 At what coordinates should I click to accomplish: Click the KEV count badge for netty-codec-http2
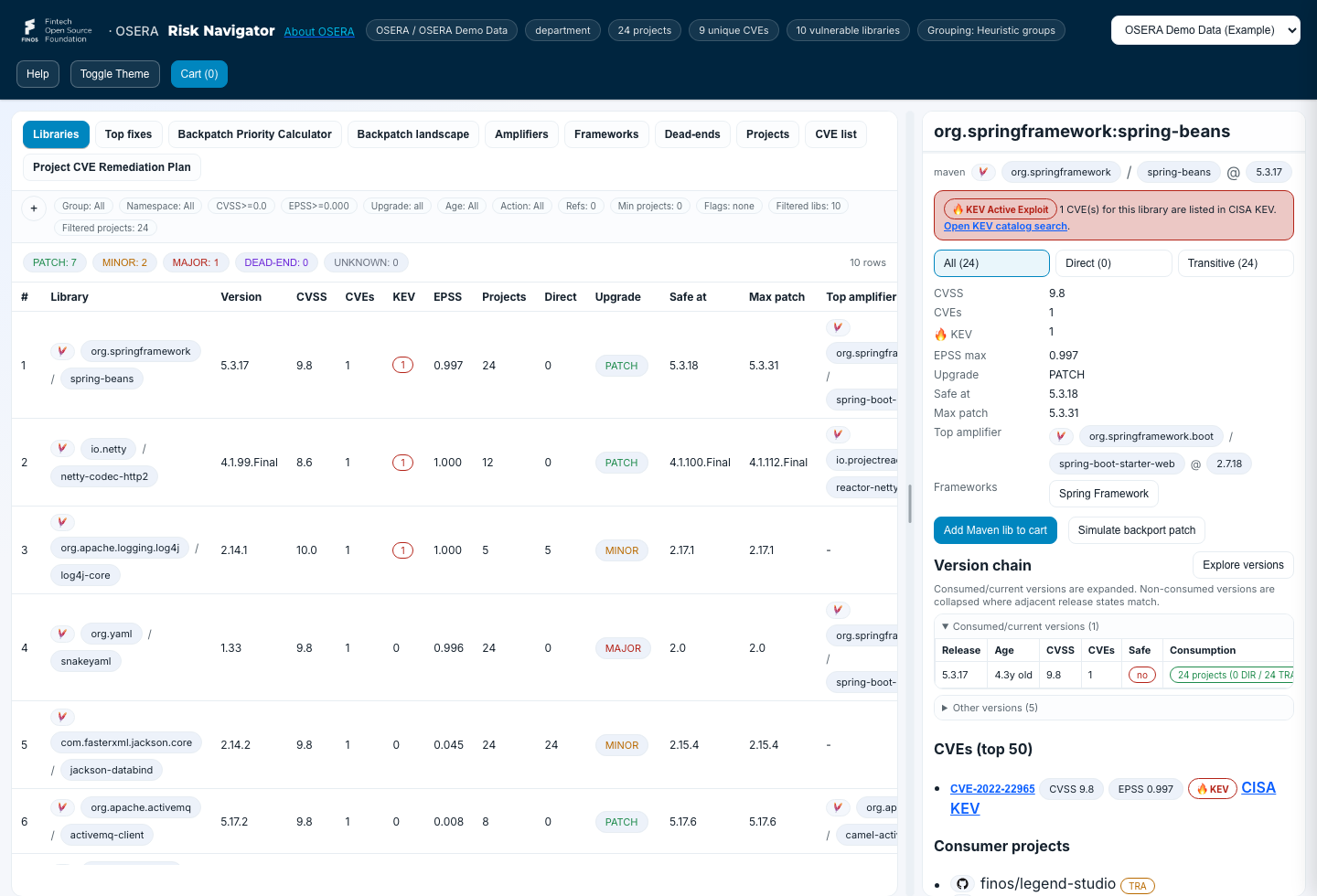coord(402,463)
